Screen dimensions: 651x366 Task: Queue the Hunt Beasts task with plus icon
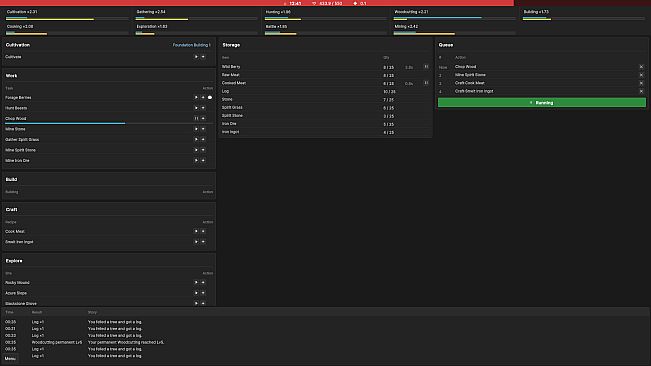tap(203, 108)
